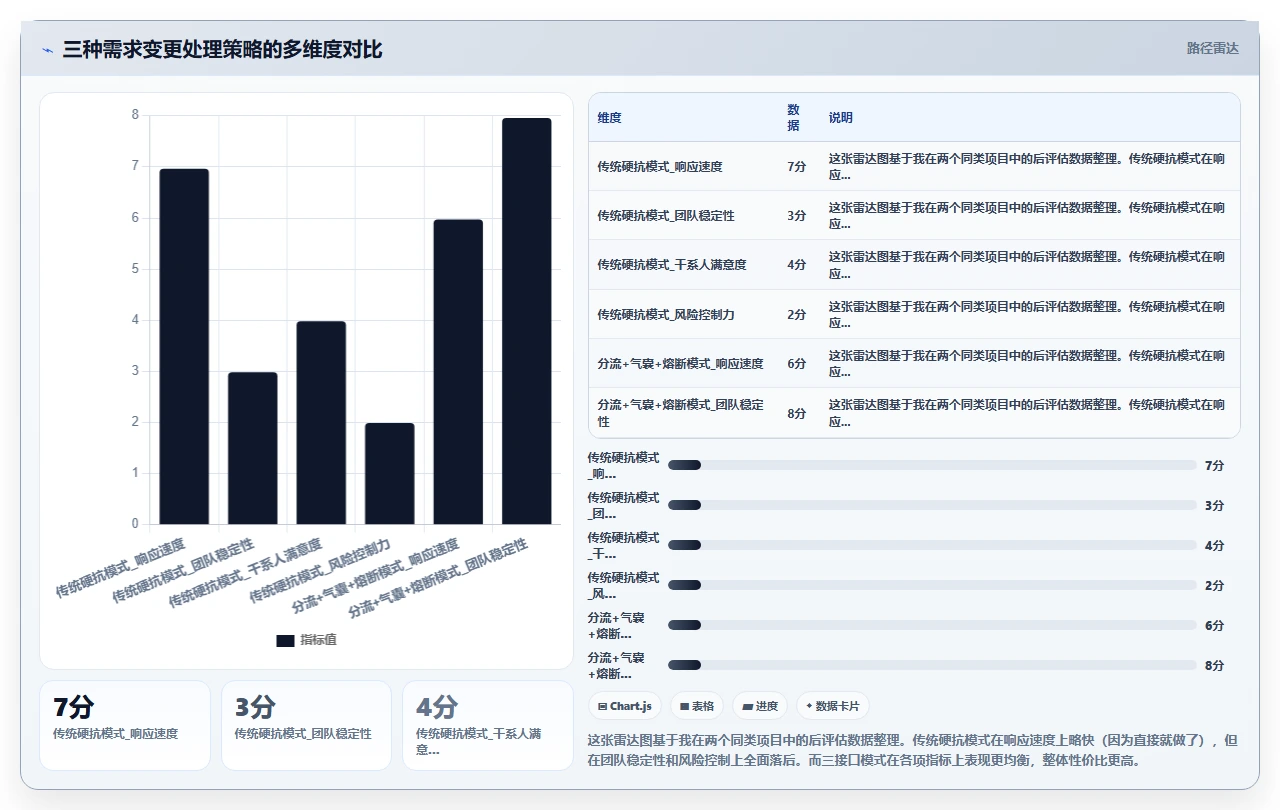This screenshot has height=810, width=1280.
Task: Click the 维度 column header
Action: 609,118
